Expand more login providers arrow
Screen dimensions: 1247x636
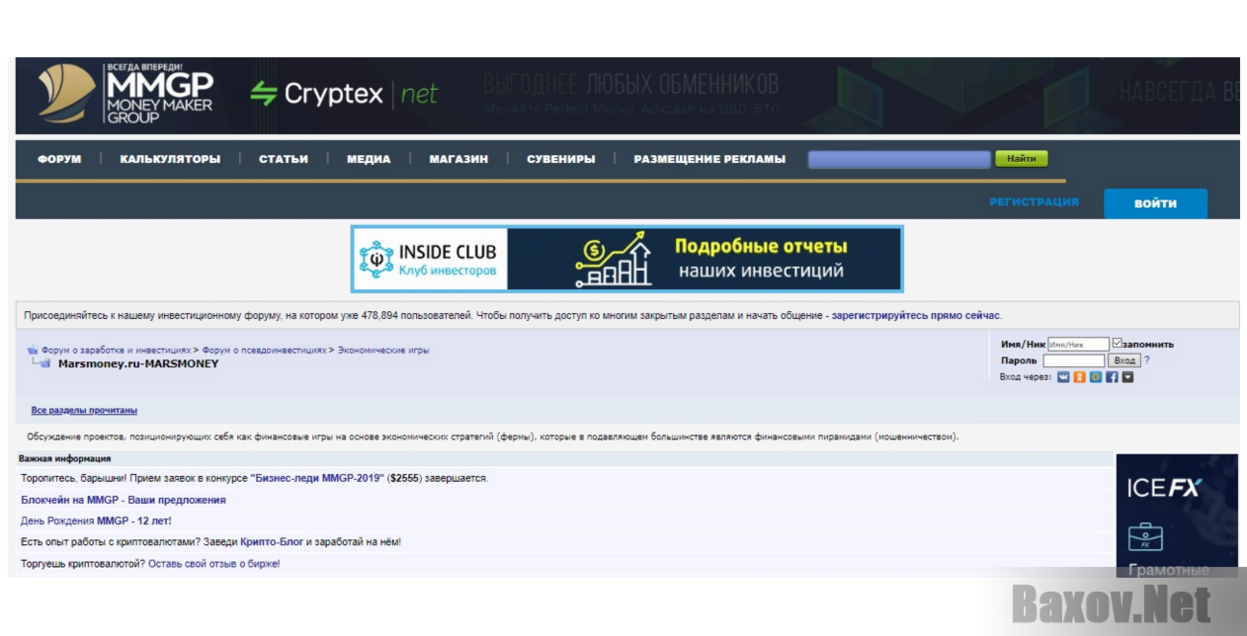coord(1128,377)
